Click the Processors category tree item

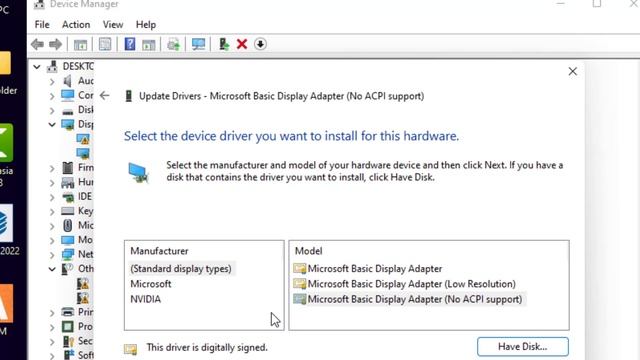78,327
